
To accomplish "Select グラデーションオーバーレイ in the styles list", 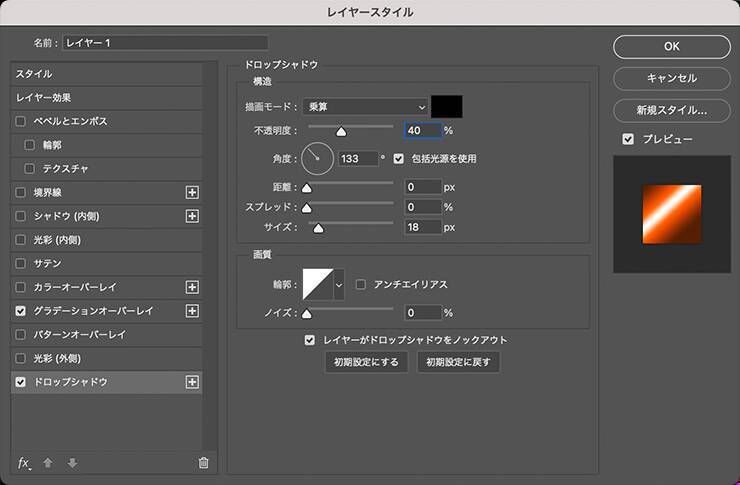I will click(95, 311).
